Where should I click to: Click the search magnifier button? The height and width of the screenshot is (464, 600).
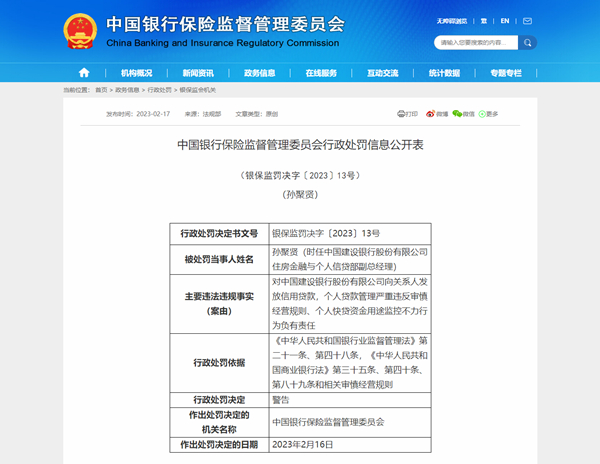528,42
